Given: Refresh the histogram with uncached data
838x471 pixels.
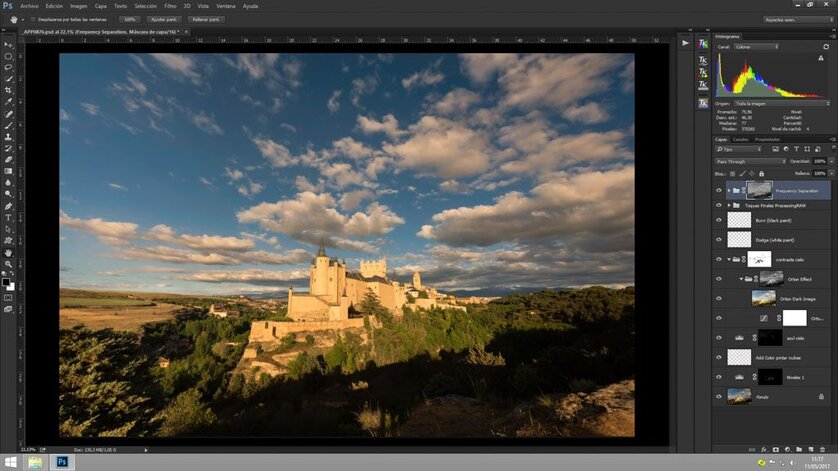Looking at the screenshot, I should [x=826, y=47].
